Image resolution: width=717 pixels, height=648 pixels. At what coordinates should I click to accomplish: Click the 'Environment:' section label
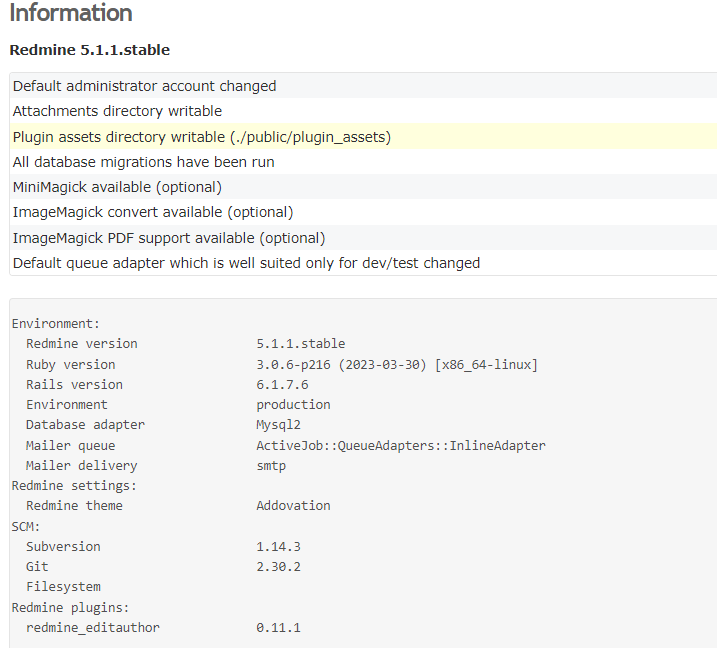pyautogui.click(x=55, y=323)
